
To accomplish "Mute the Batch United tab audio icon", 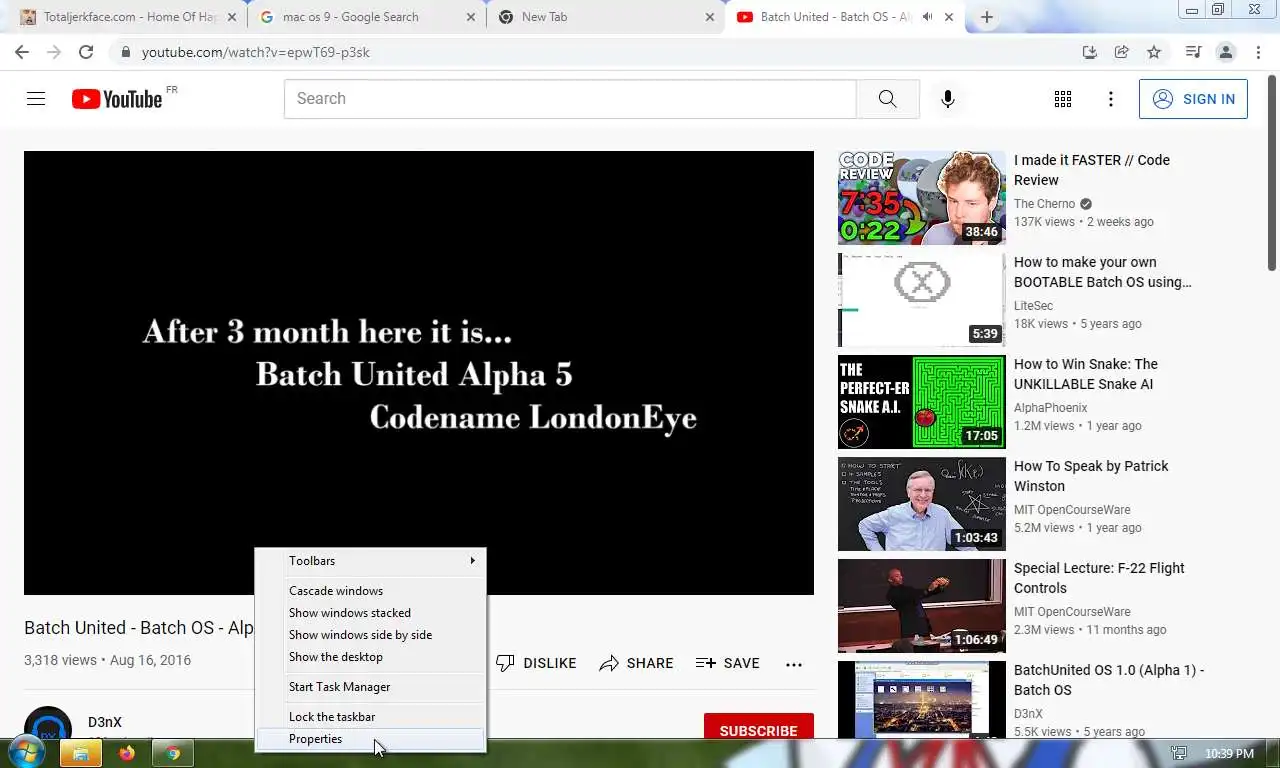I will (x=928, y=17).
